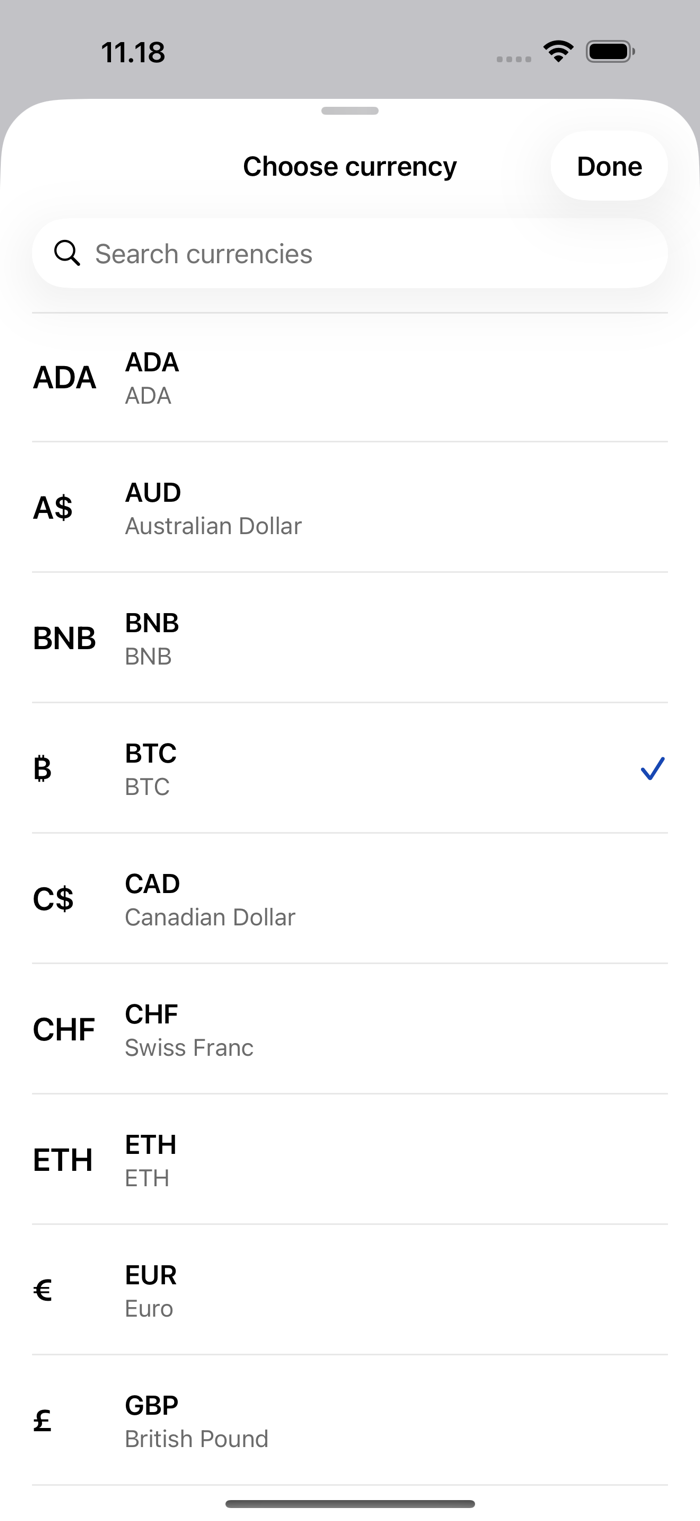Tap the Canadian Dollar label
The image size is (700, 1521).
[210, 917]
